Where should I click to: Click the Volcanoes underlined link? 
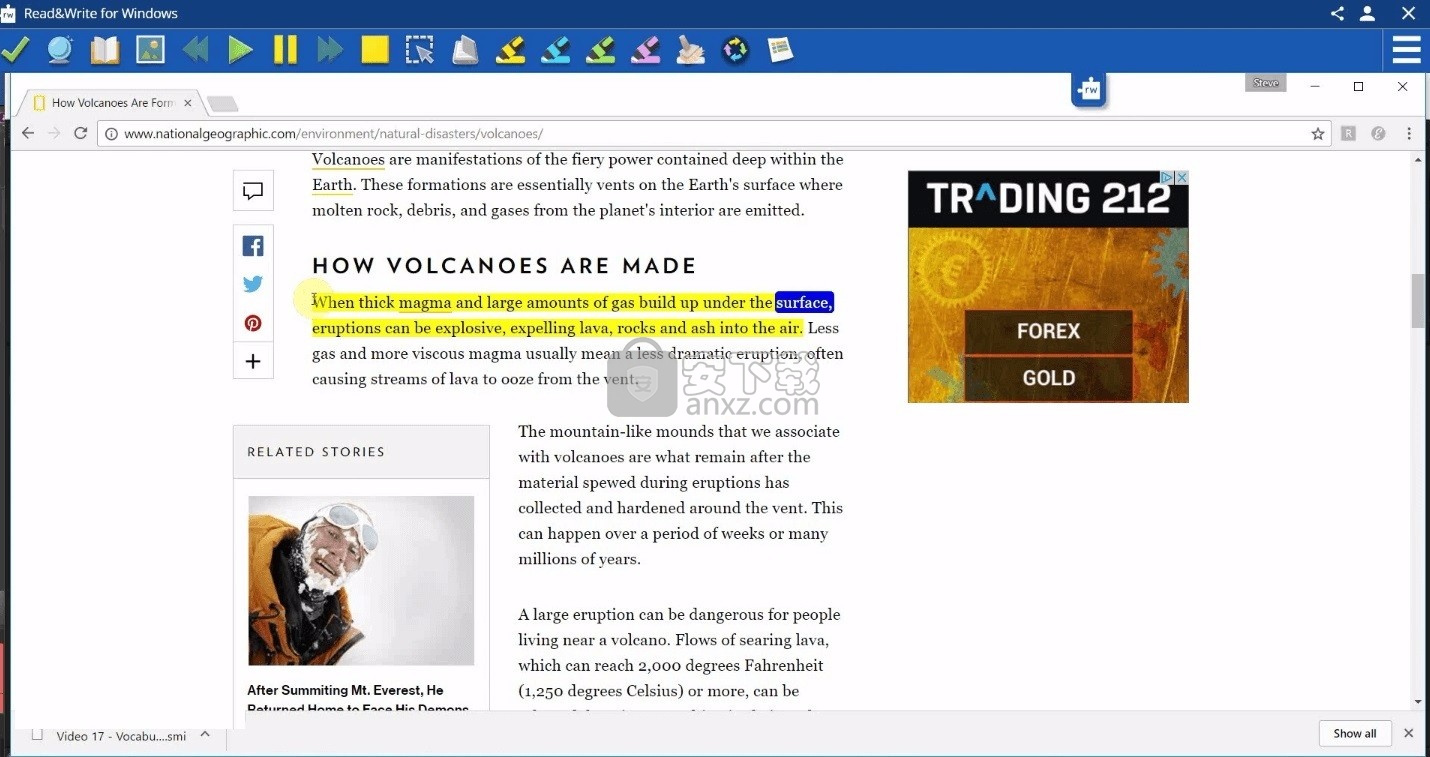pyautogui.click(x=348, y=159)
